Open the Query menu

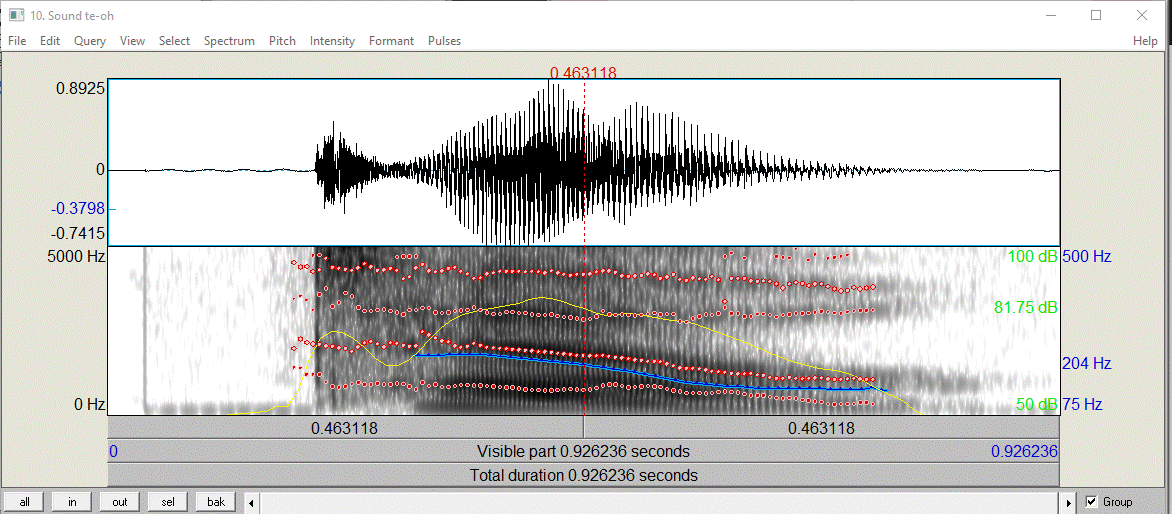click(x=90, y=41)
